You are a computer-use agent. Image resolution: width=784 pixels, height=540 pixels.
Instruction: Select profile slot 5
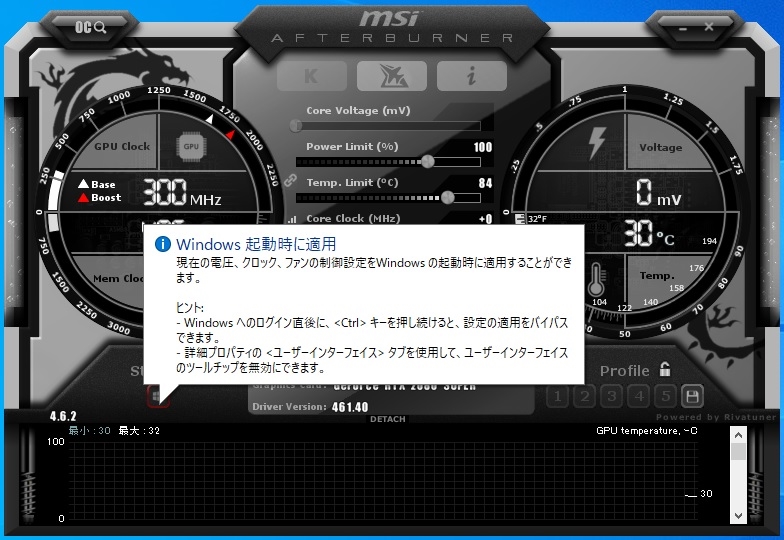pos(666,396)
